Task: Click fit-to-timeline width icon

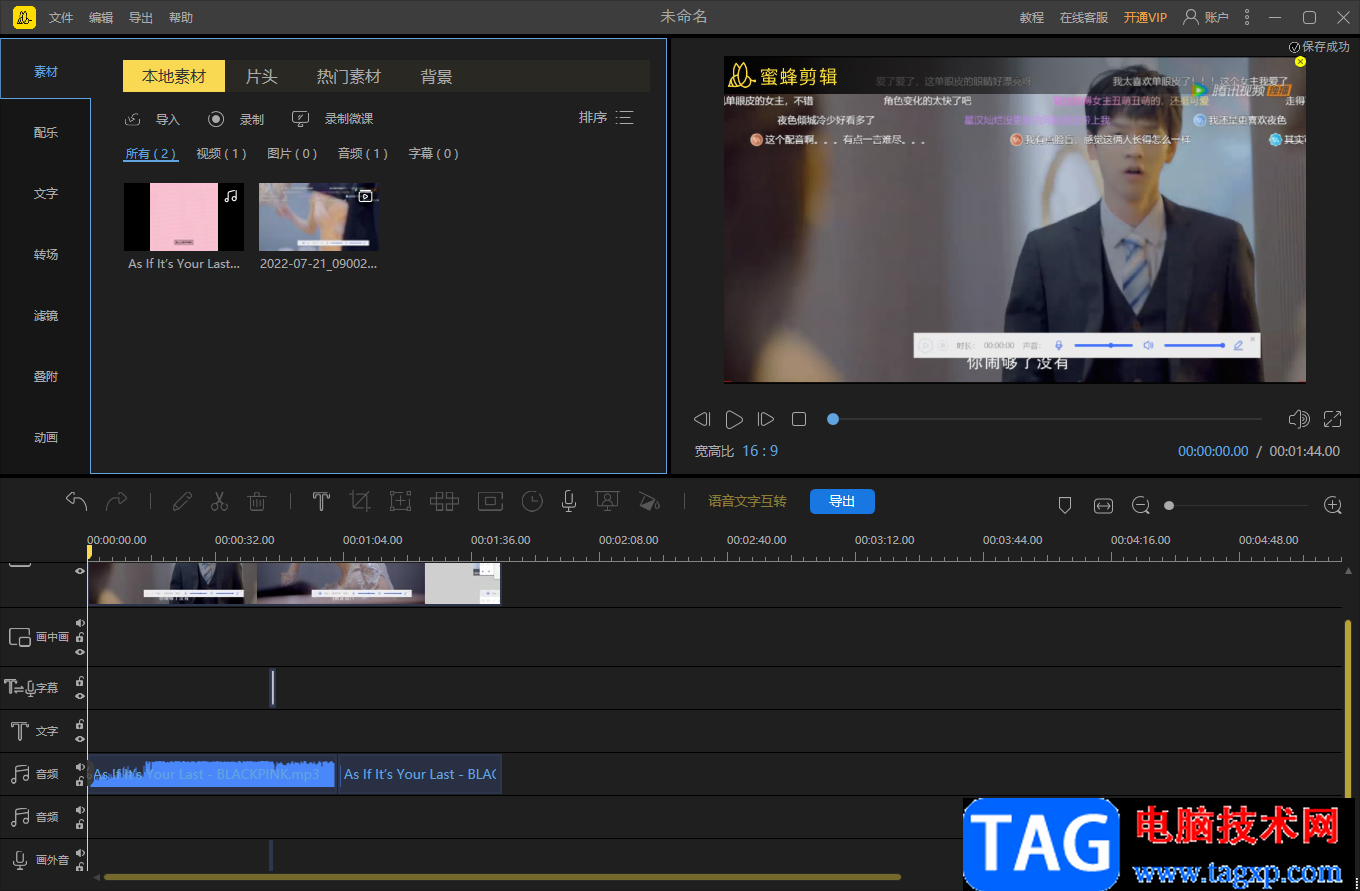Action: [1103, 506]
